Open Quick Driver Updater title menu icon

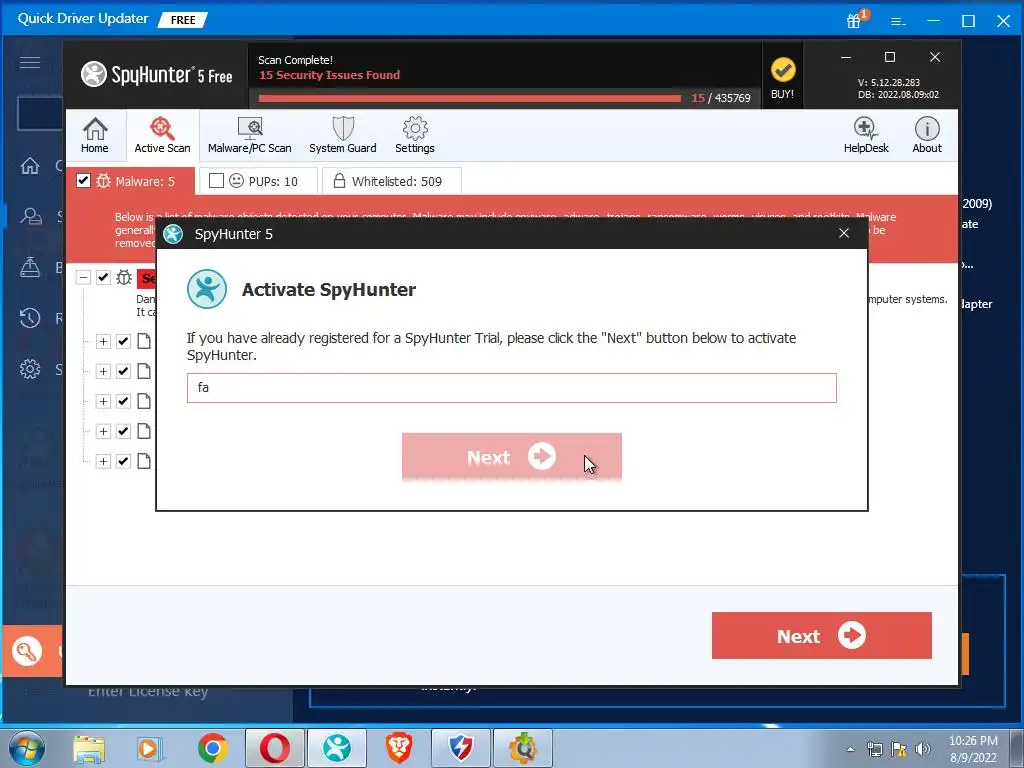pos(898,22)
